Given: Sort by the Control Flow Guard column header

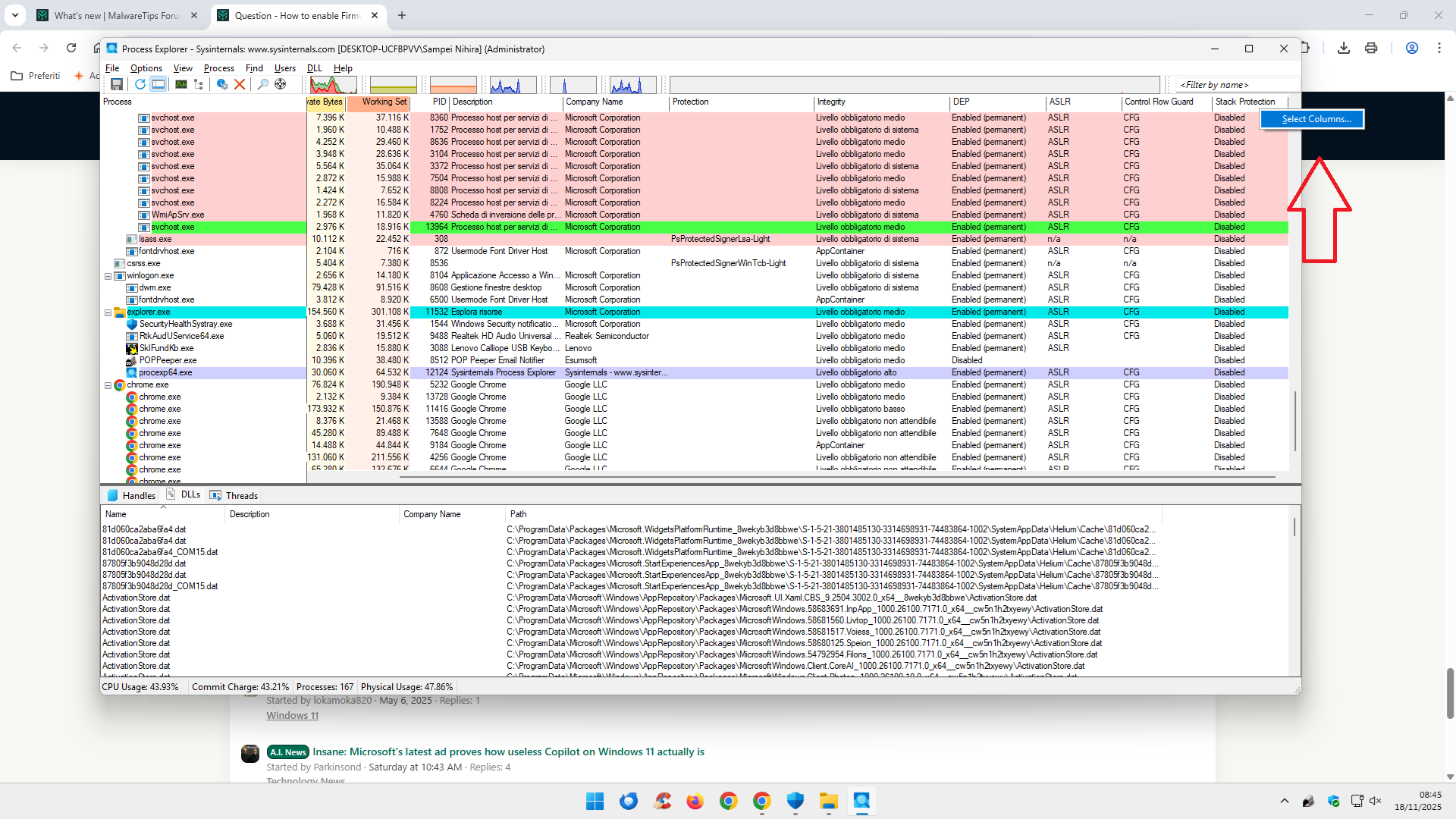Looking at the screenshot, I should click(1166, 102).
